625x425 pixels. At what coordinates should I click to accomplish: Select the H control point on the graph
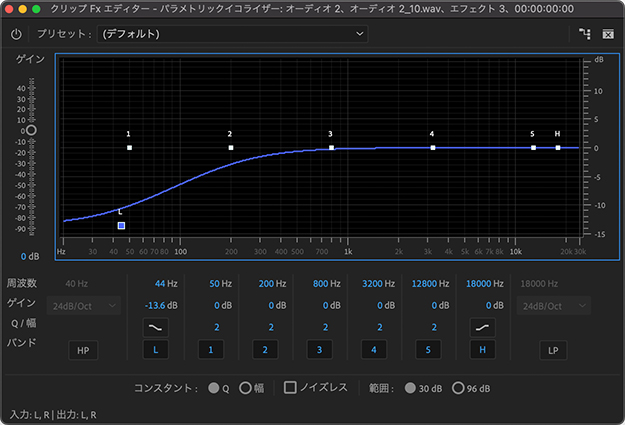coord(558,148)
